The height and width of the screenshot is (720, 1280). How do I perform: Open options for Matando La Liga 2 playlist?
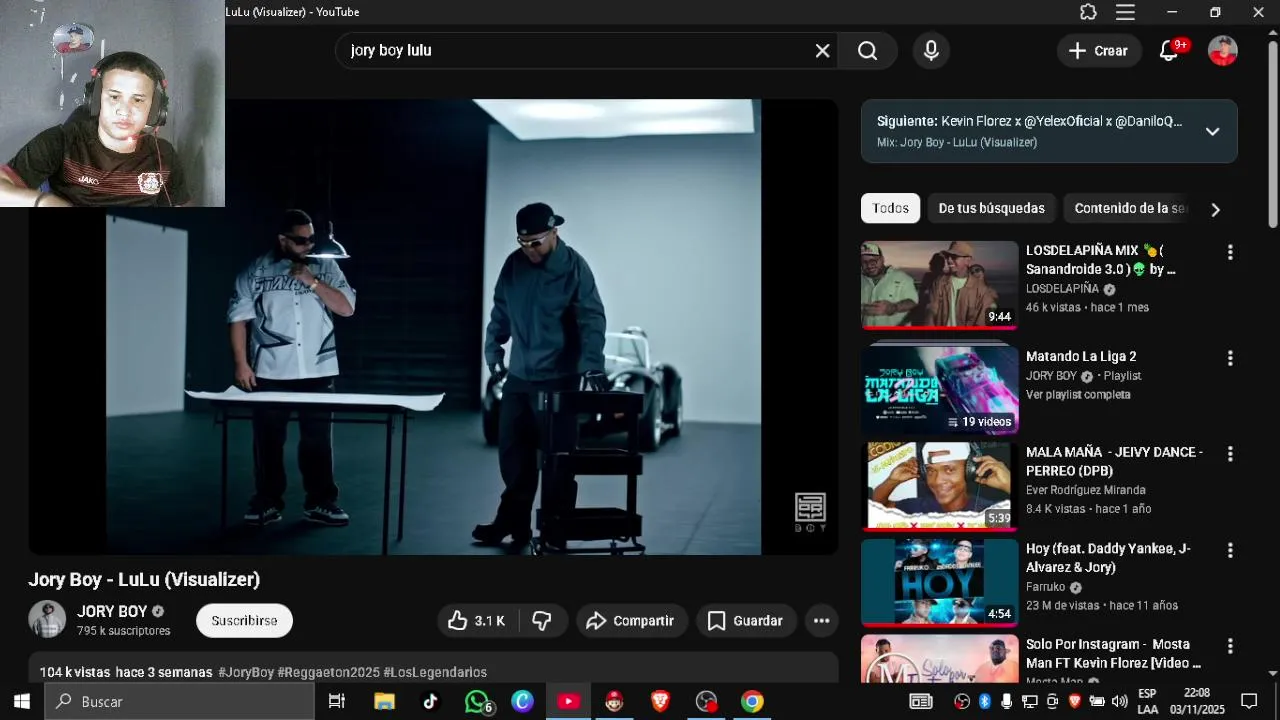click(1230, 358)
